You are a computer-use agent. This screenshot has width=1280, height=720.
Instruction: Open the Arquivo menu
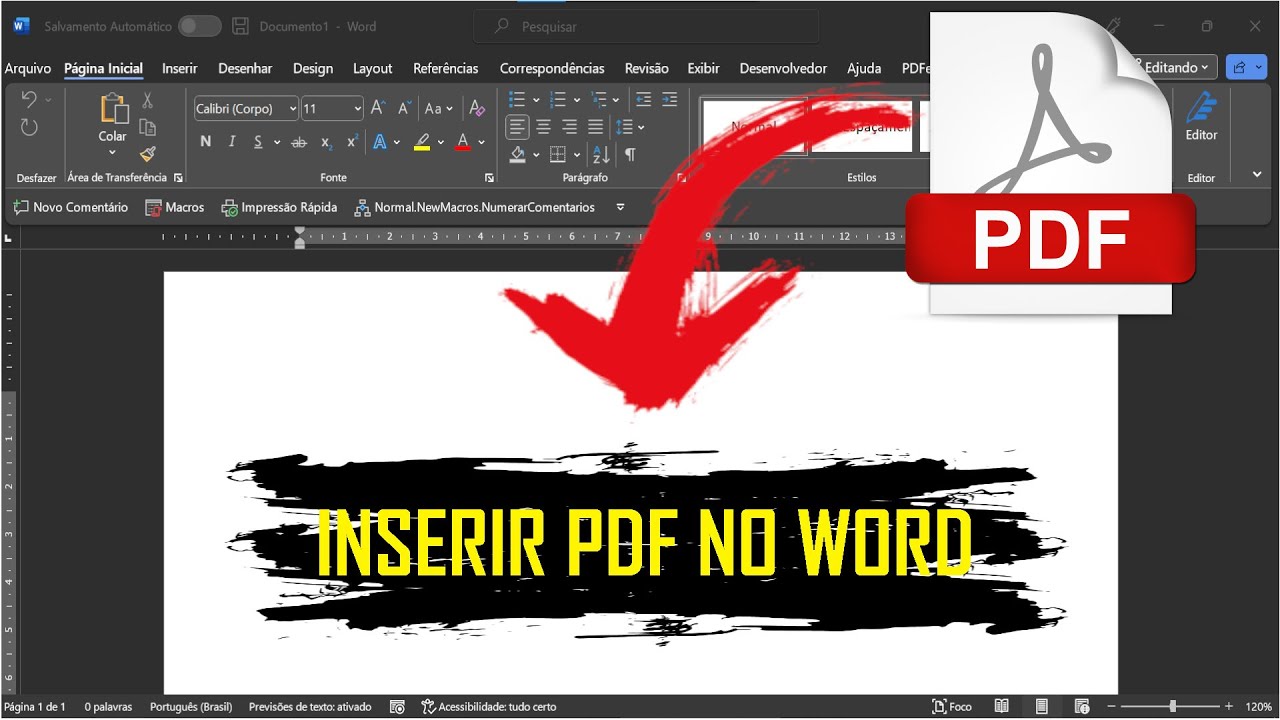28,68
